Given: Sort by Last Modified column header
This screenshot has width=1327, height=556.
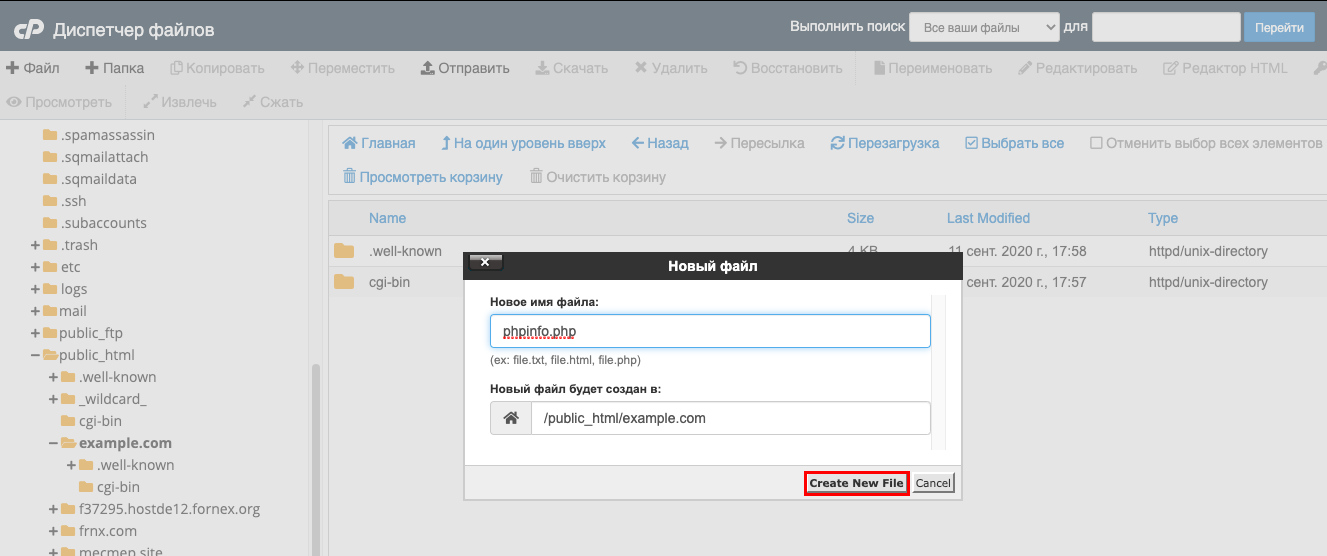Looking at the screenshot, I should tap(988, 218).
